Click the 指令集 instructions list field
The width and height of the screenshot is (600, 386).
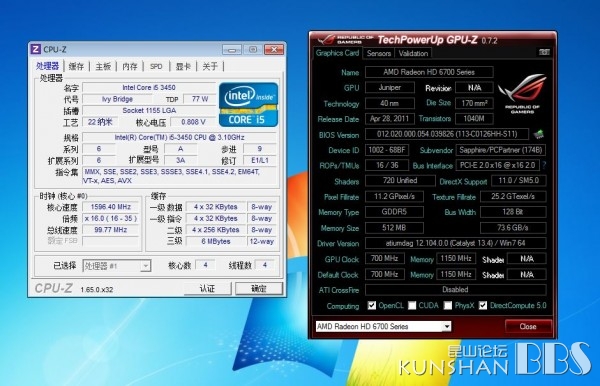[x=179, y=176]
